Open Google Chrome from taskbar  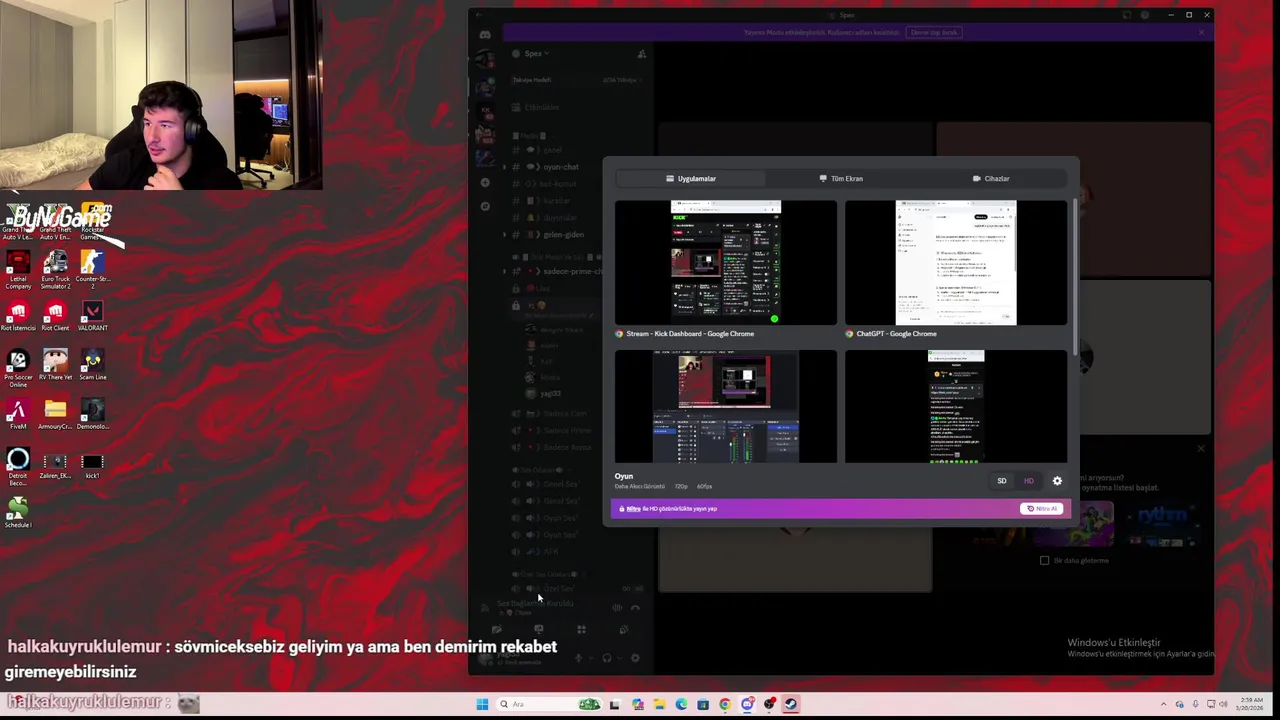725,704
